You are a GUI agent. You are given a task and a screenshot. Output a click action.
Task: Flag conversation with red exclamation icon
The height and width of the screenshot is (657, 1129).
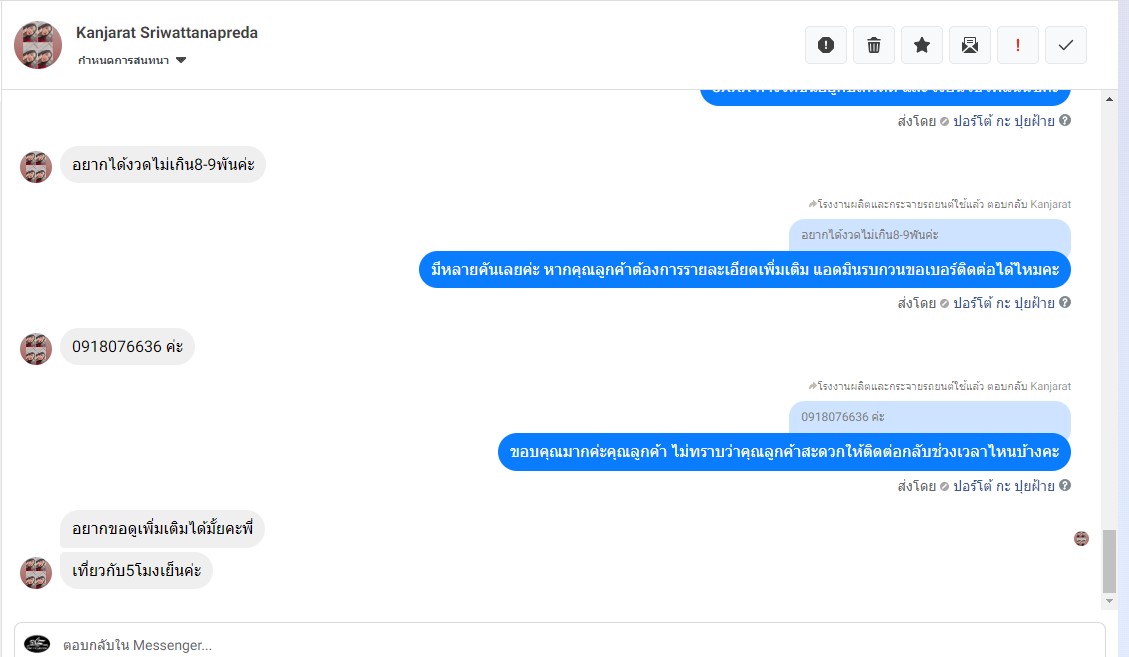click(1017, 45)
